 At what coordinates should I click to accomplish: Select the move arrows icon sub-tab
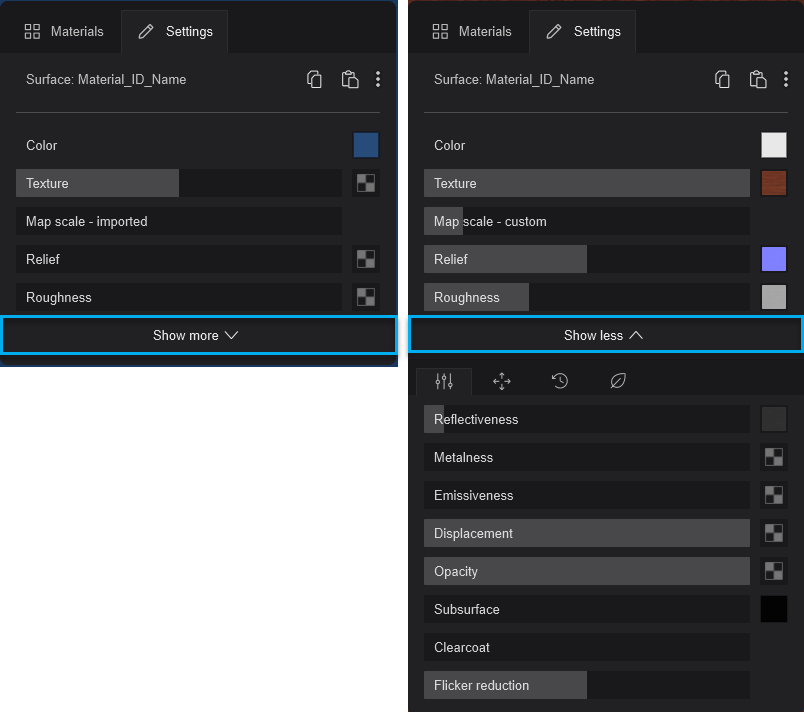tap(502, 381)
